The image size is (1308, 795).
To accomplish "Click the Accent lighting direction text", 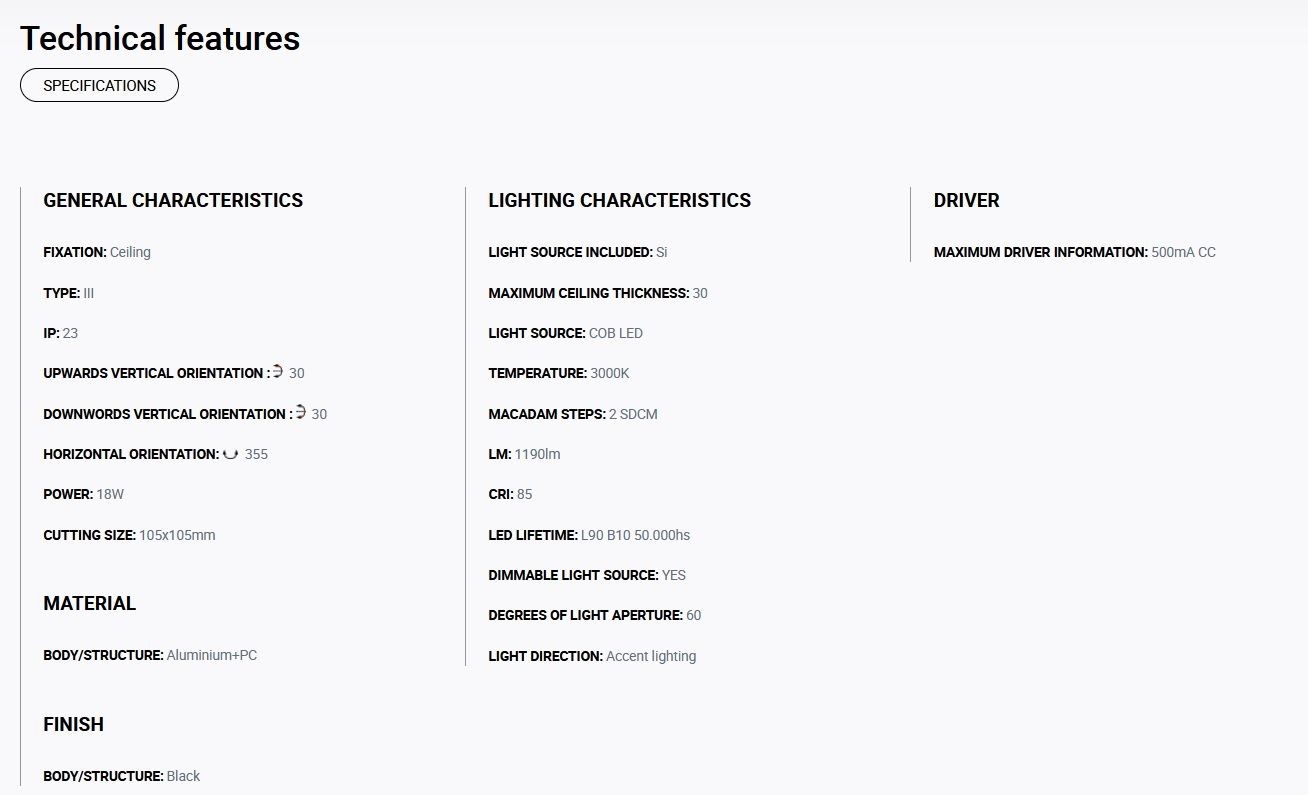I will [651, 656].
